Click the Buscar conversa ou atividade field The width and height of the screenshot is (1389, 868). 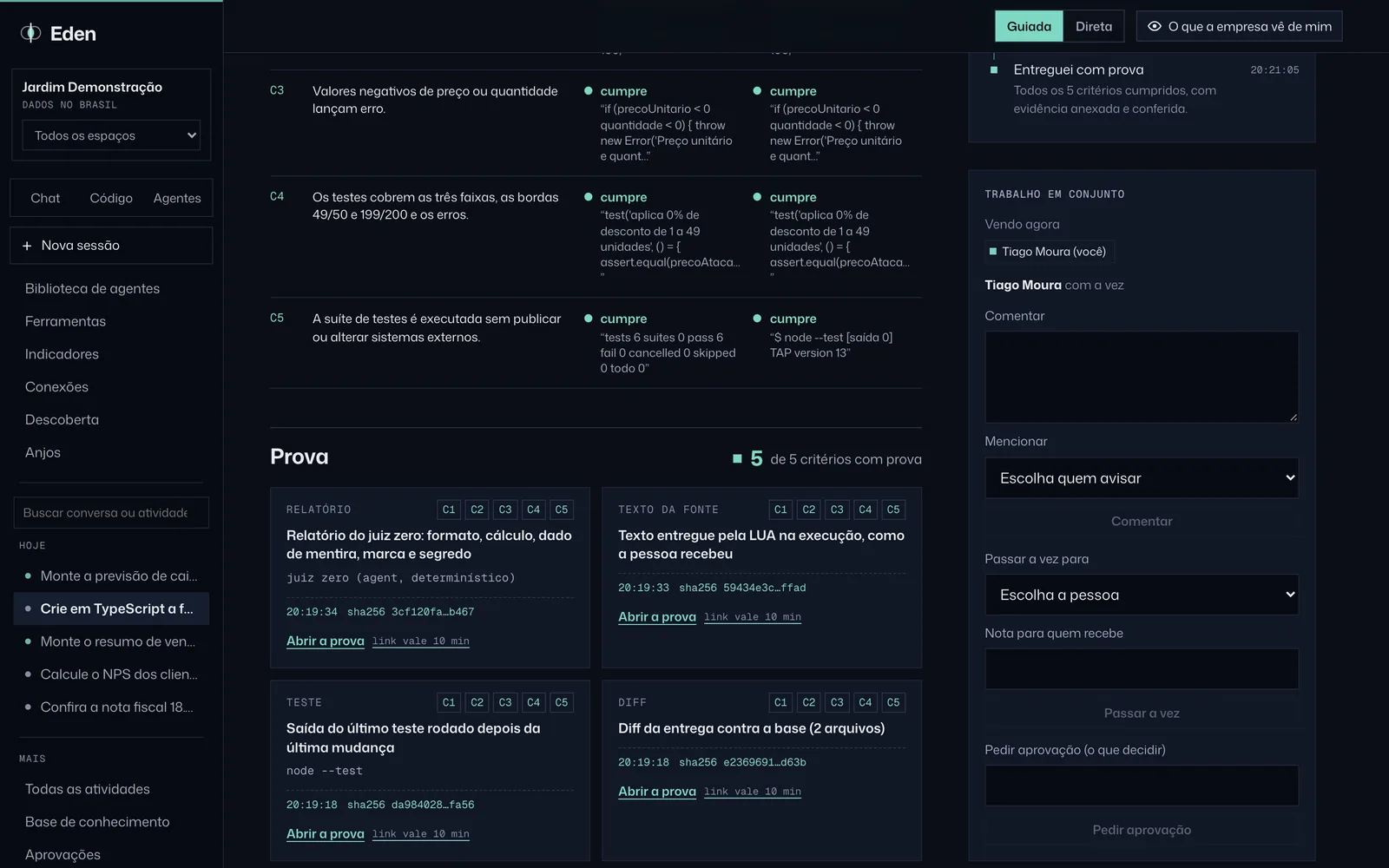(x=111, y=513)
